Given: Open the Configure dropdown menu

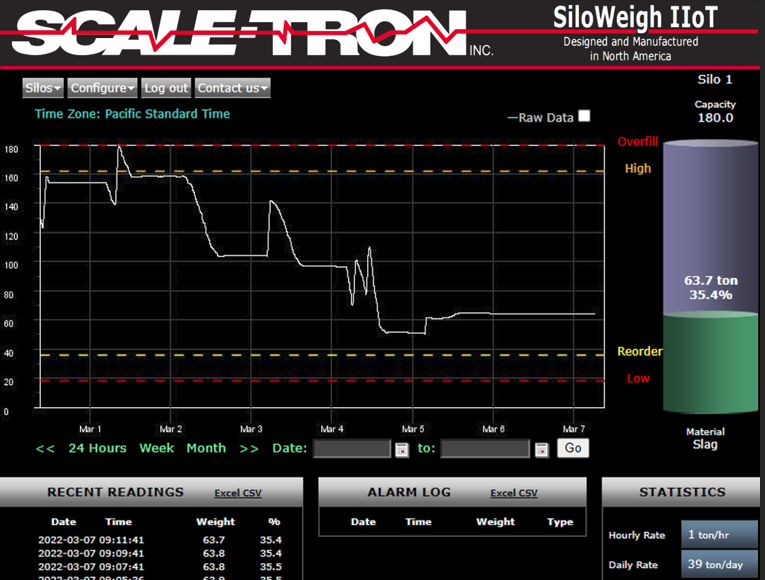Looking at the screenshot, I should [x=102, y=88].
